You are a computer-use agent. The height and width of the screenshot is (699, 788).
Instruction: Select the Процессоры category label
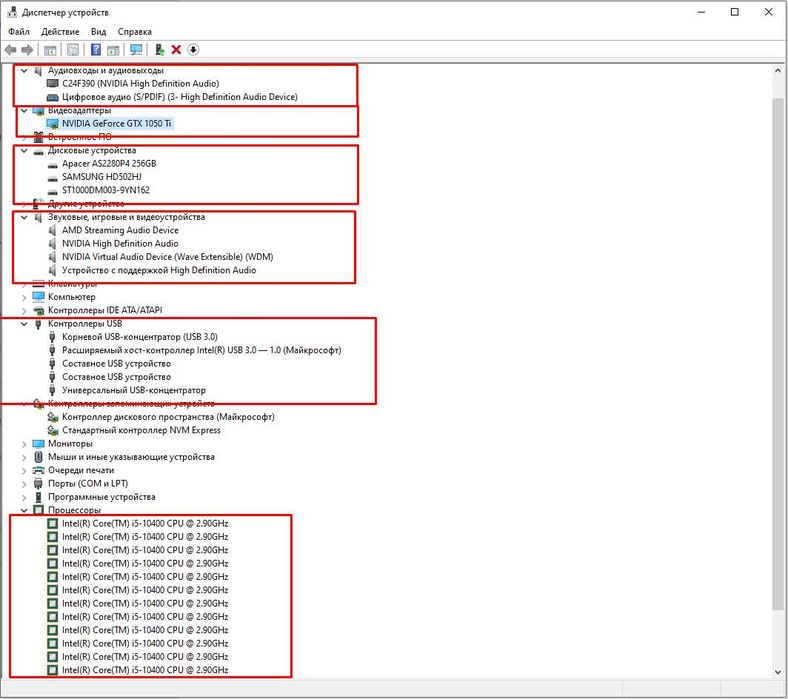coord(74,510)
